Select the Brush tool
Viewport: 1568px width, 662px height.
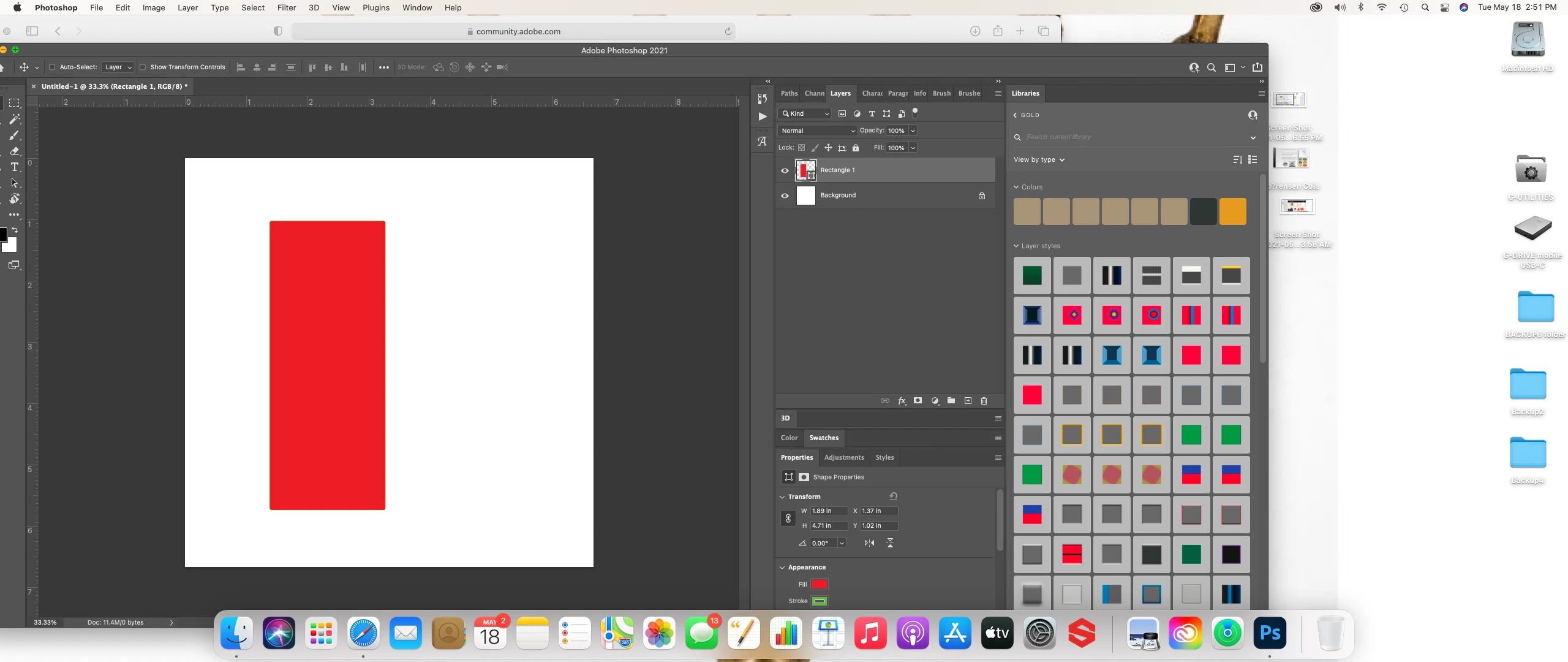pyautogui.click(x=15, y=135)
